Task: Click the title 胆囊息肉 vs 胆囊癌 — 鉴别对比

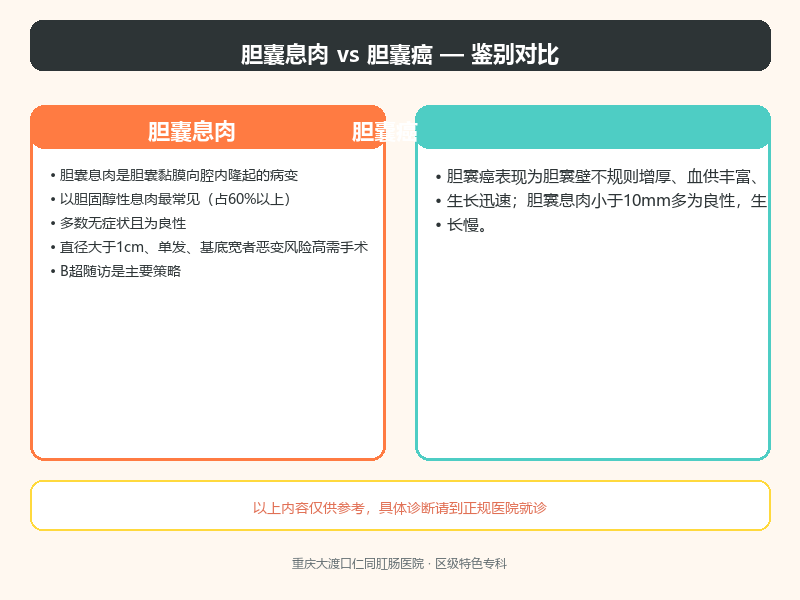Action: click(399, 55)
